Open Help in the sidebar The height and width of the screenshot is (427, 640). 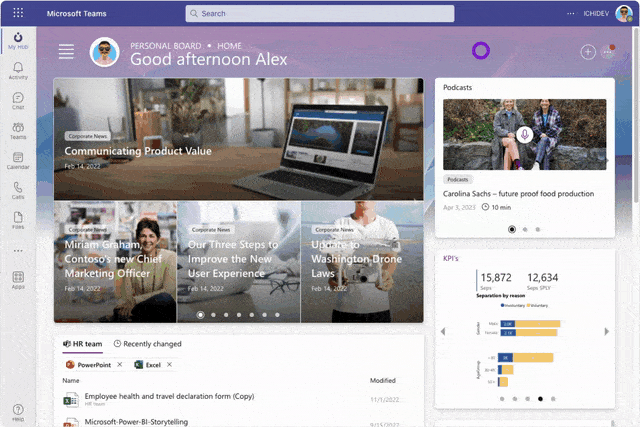pyautogui.click(x=18, y=412)
